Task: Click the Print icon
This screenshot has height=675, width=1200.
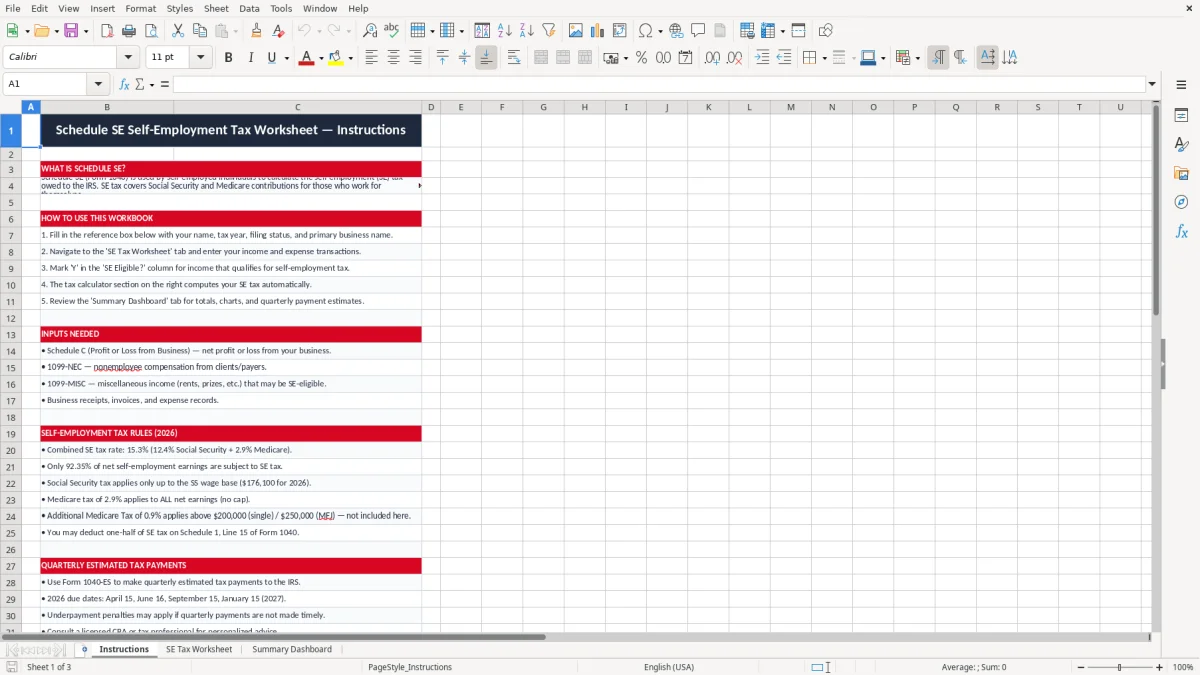Action: pos(128,31)
